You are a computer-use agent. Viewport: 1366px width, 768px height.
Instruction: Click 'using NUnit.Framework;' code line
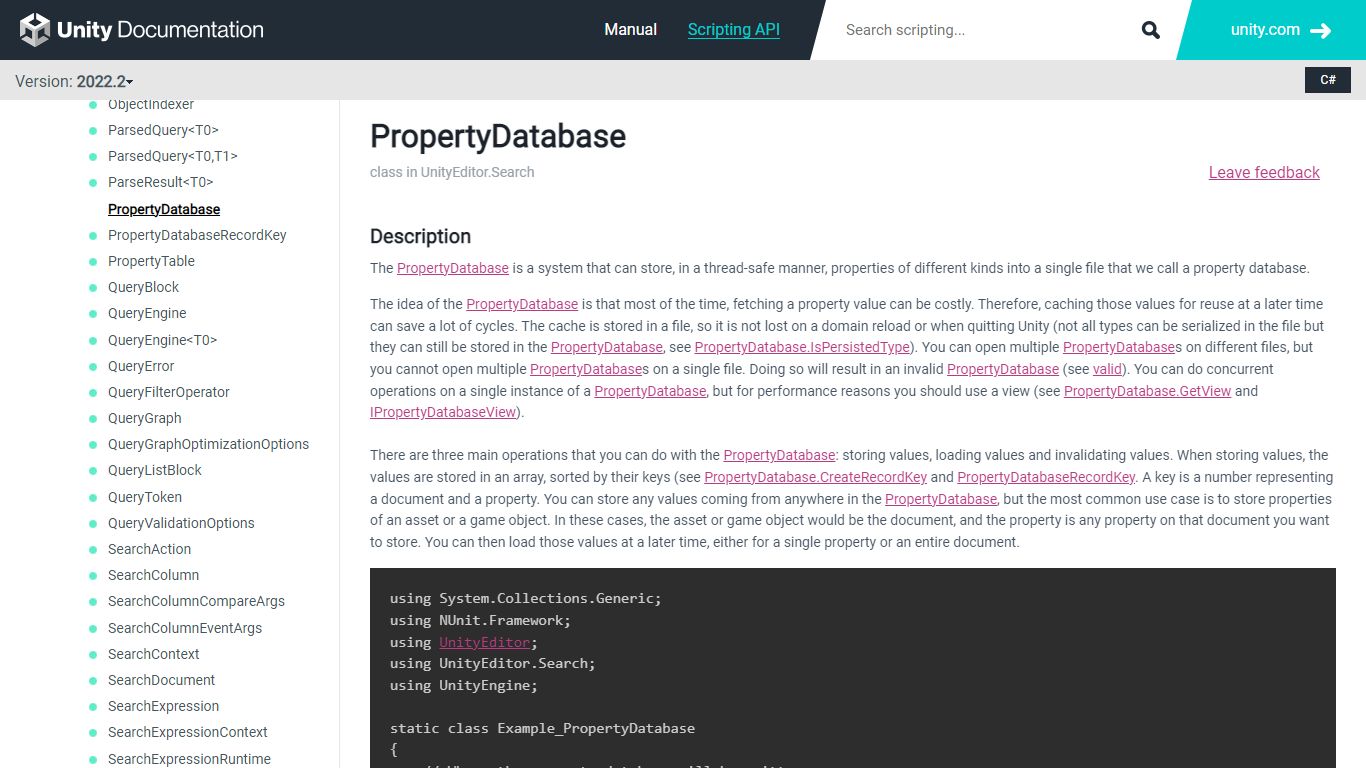(480, 620)
